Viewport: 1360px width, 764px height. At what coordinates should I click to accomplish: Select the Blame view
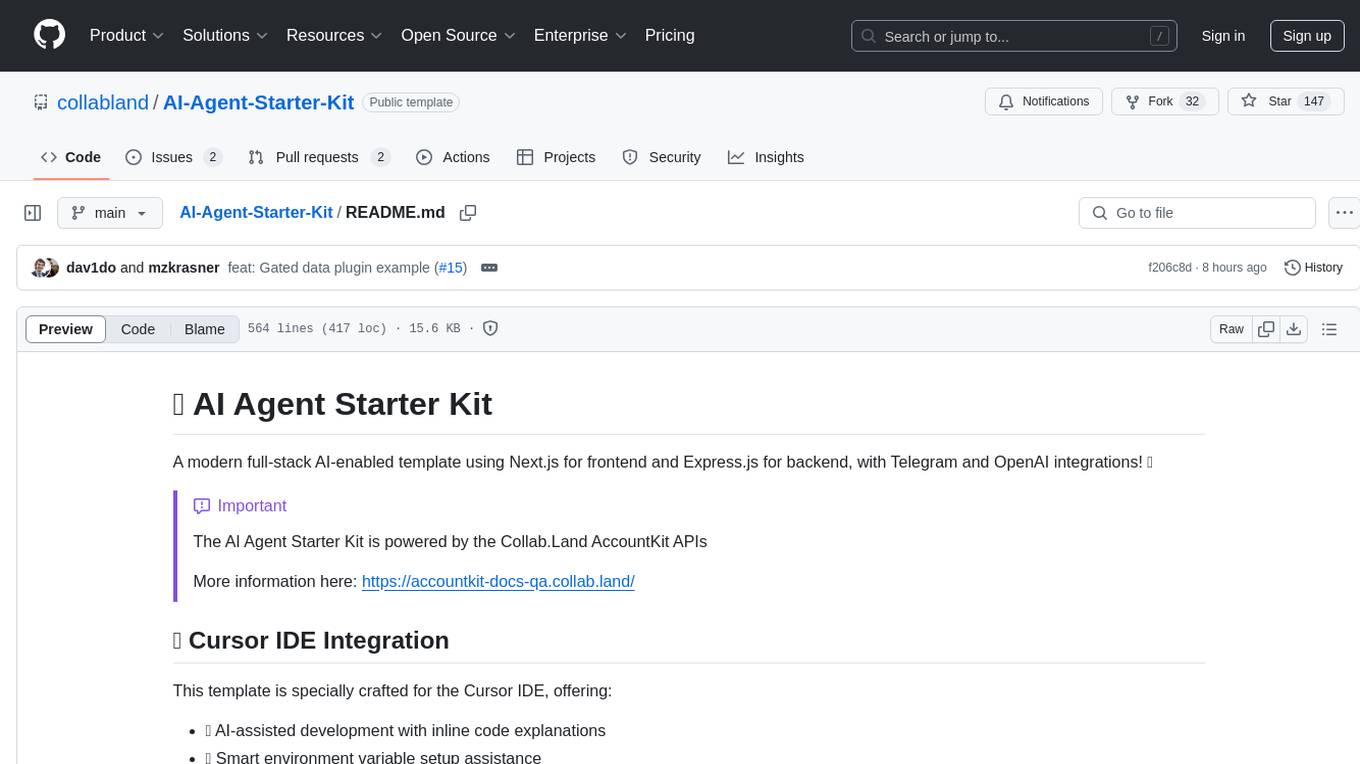[204, 329]
